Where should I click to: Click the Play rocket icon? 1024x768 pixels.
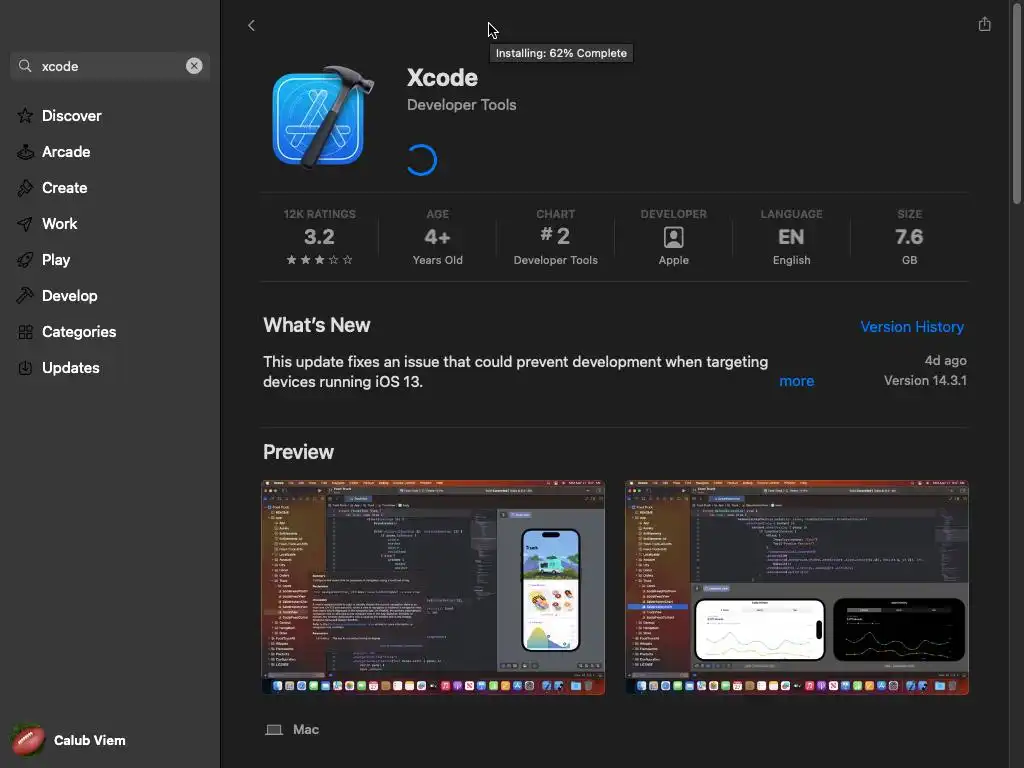[x=25, y=260]
